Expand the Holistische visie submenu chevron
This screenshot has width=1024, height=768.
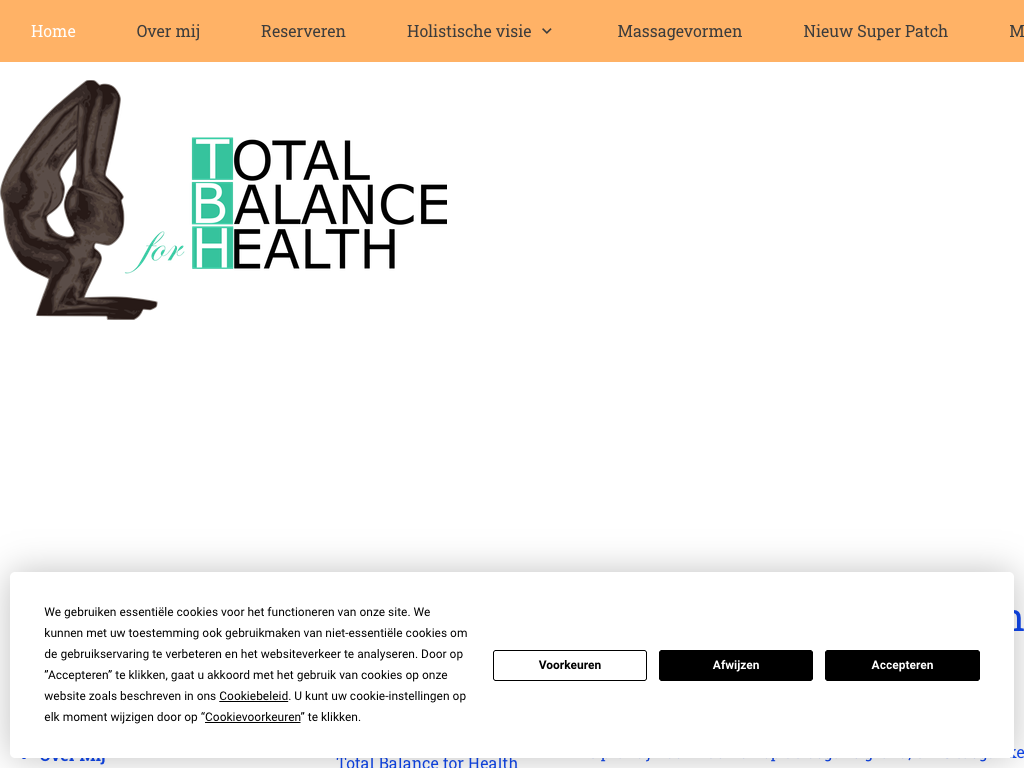tap(547, 31)
